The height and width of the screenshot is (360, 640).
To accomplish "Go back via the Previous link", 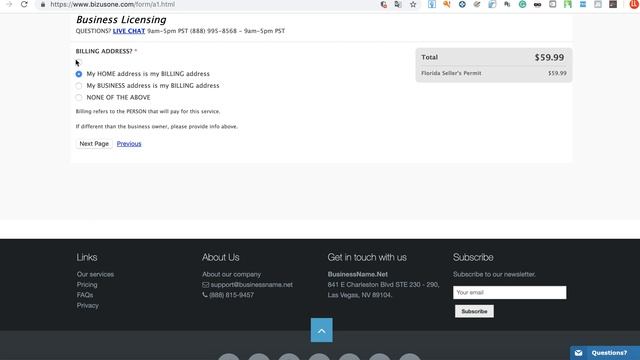I will (x=129, y=144).
